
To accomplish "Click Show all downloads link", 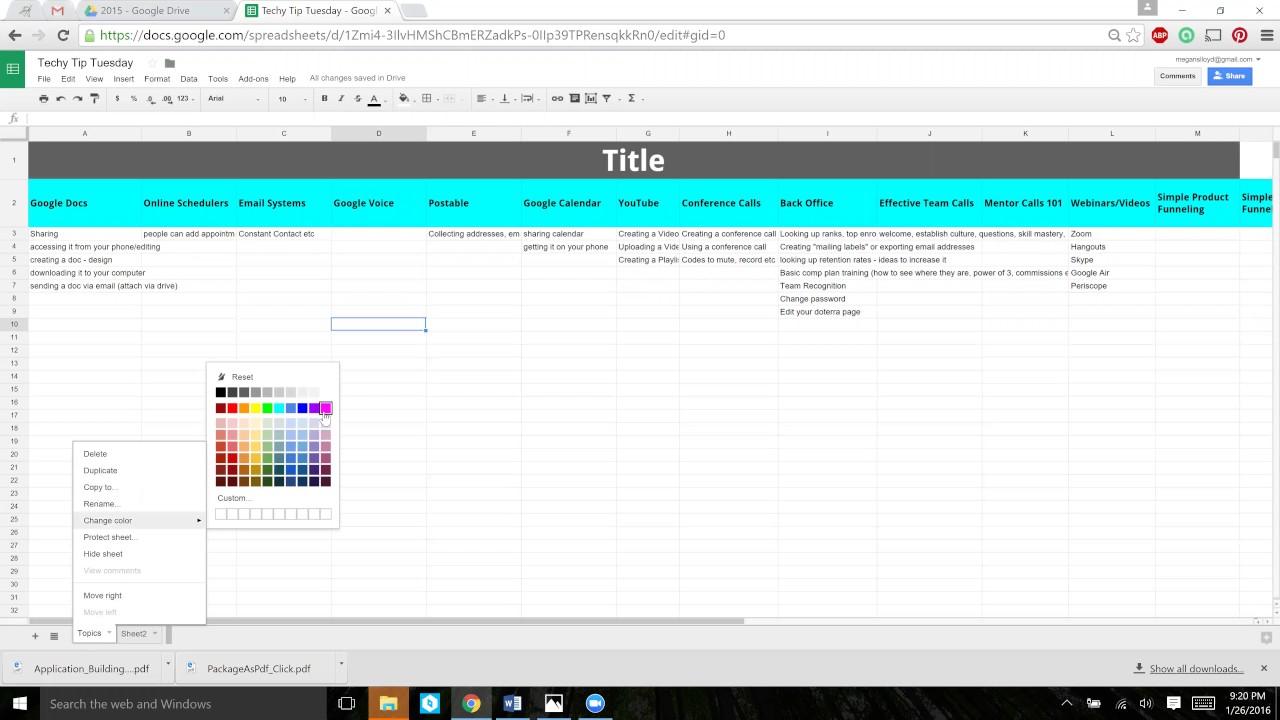I will point(1196,669).
